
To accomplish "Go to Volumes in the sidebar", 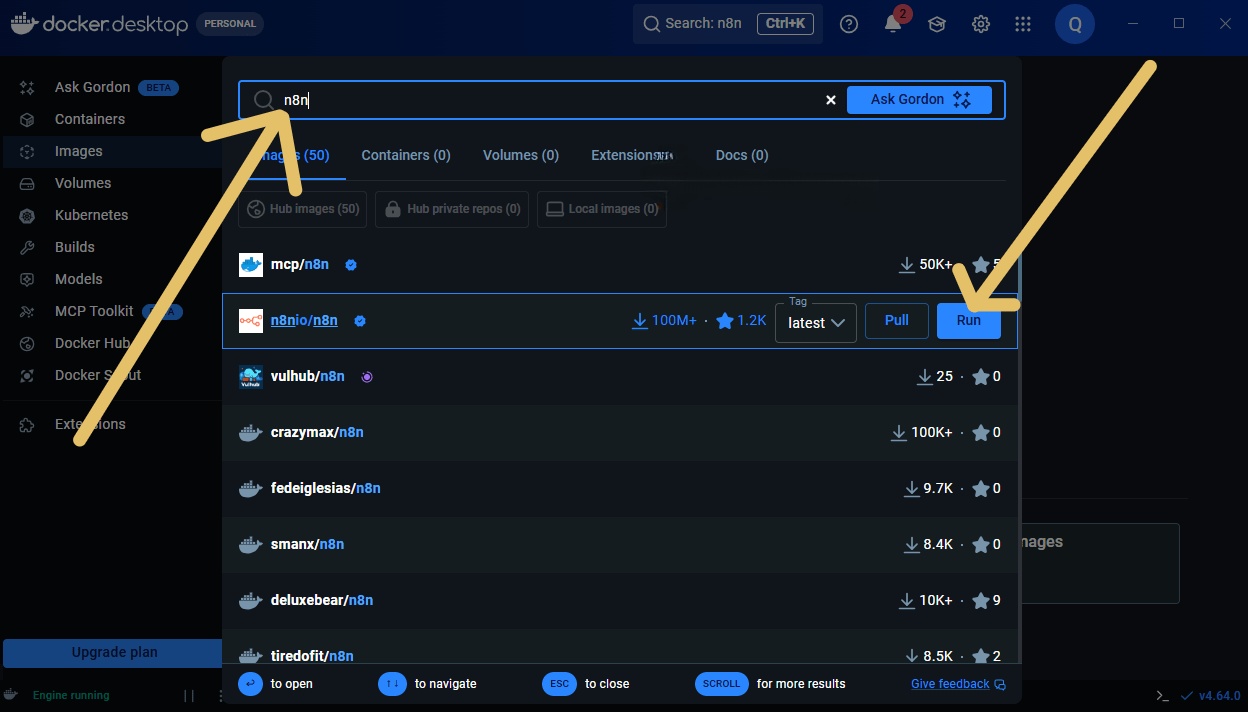I will click(x=83, y=183).
